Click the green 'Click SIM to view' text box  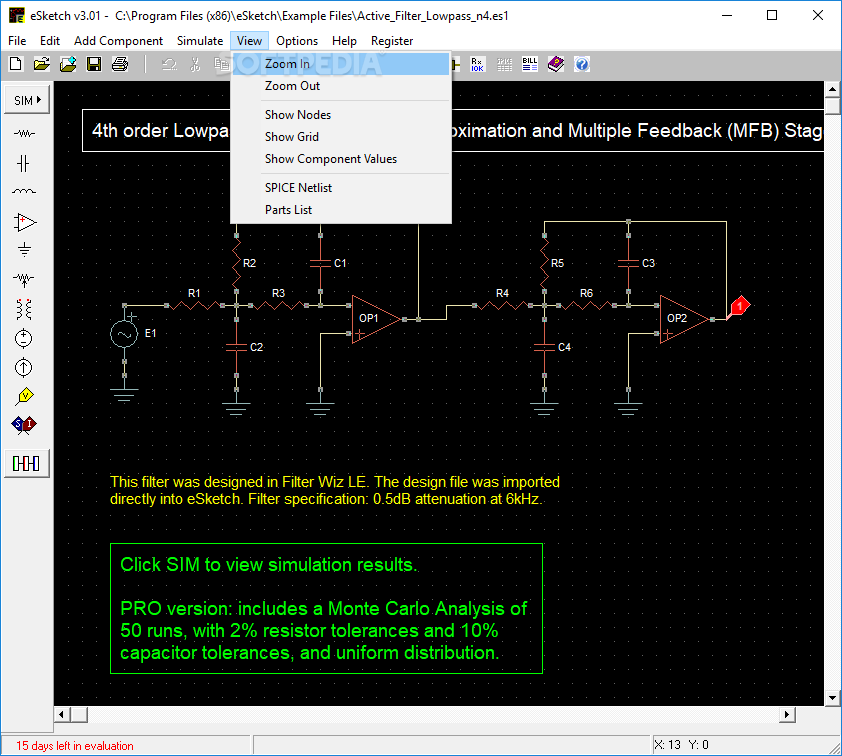(x=326, y=608)
